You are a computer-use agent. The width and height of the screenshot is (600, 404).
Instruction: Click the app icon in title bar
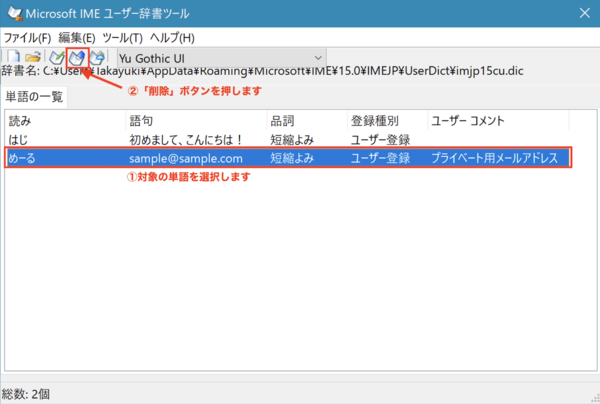coord(15,14)
